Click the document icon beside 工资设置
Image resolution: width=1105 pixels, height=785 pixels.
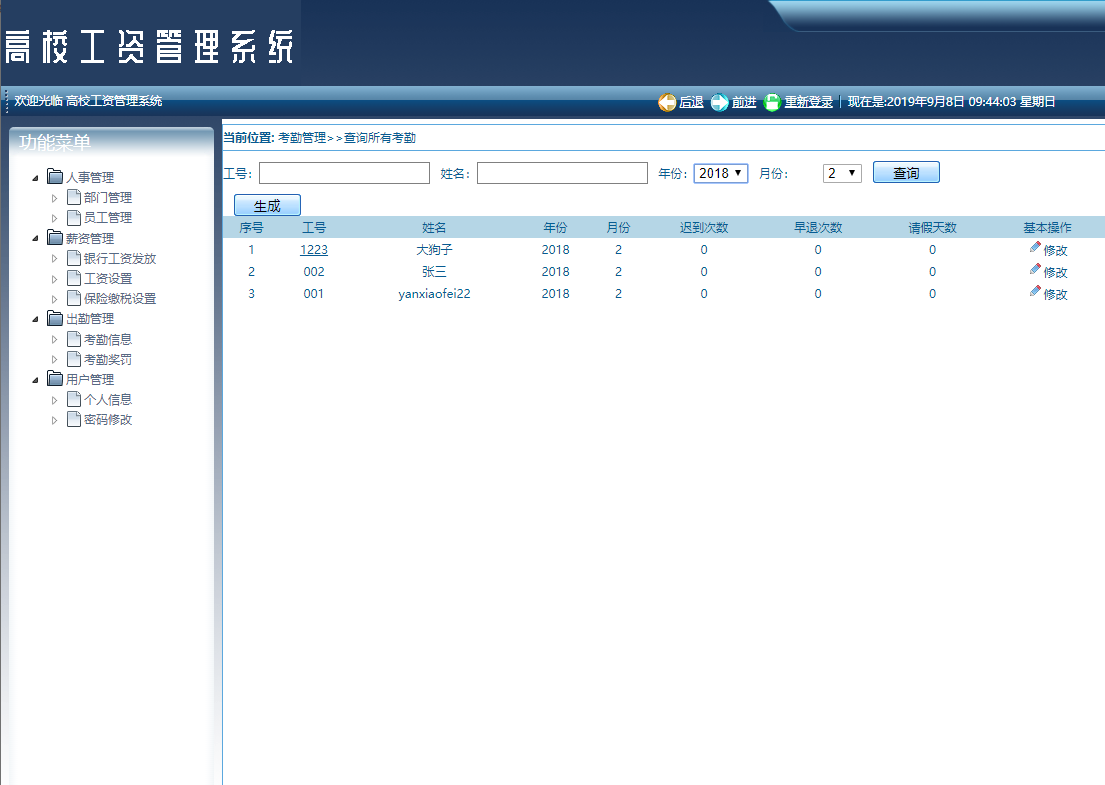[x=75, y=277]
